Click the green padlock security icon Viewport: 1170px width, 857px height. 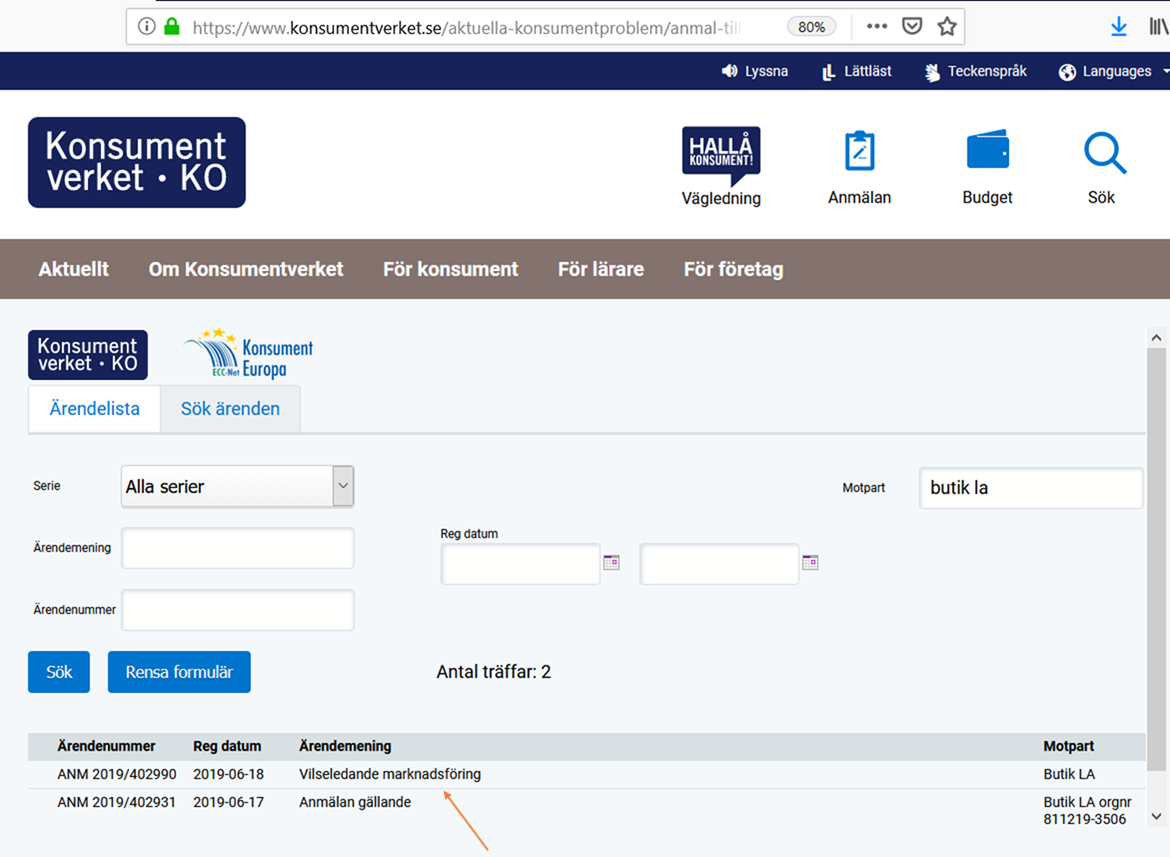click(172, 27)
